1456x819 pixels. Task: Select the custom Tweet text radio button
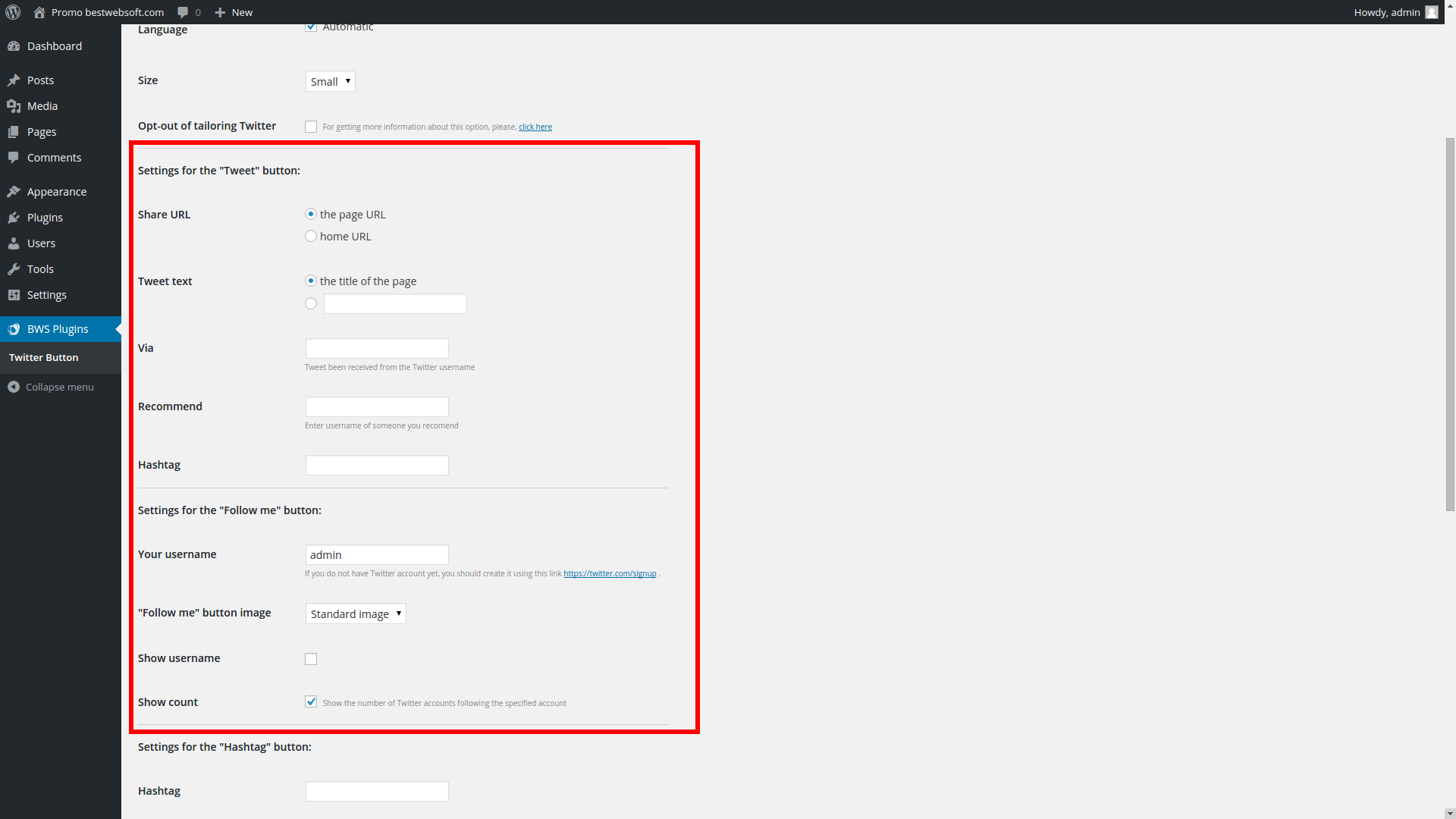[311, 303]
